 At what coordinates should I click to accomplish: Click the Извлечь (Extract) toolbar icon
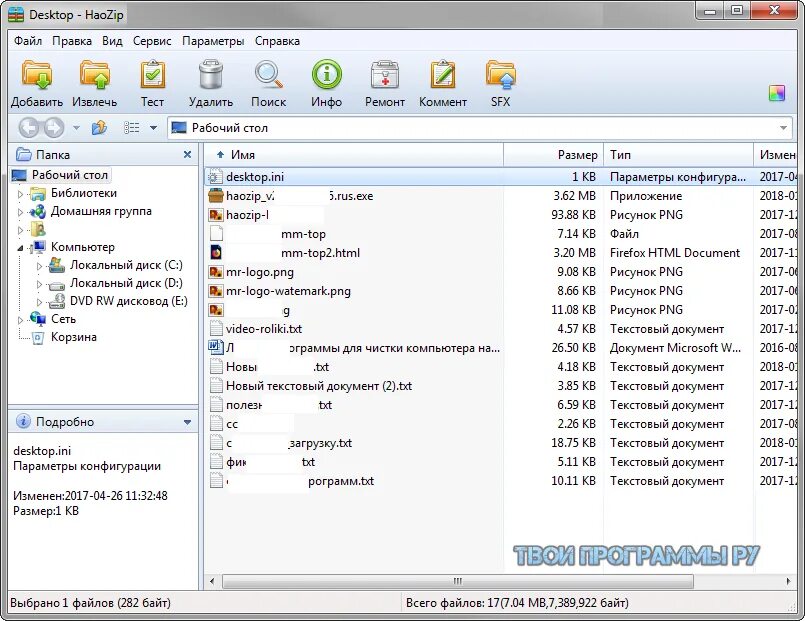[x=95, y=75]
